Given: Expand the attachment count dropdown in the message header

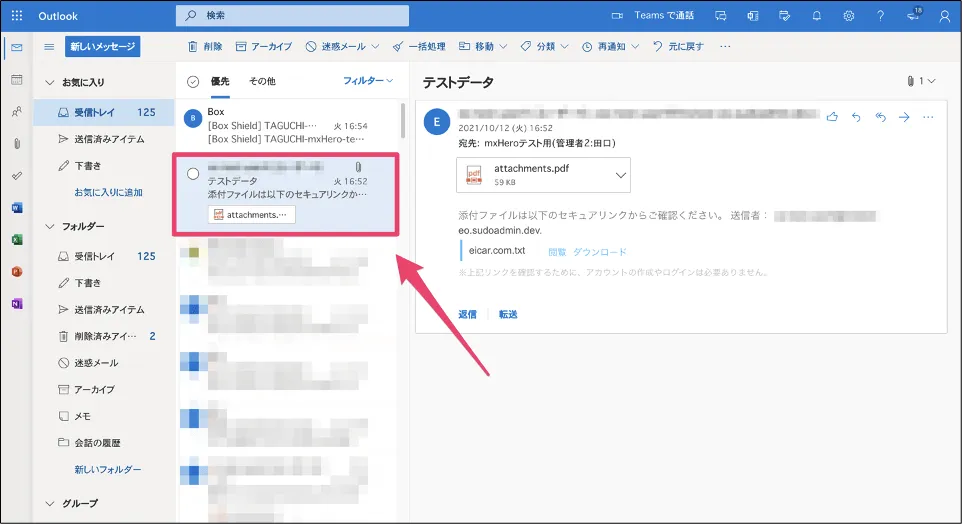Looking at the screenshot, I should pos(921,81).
